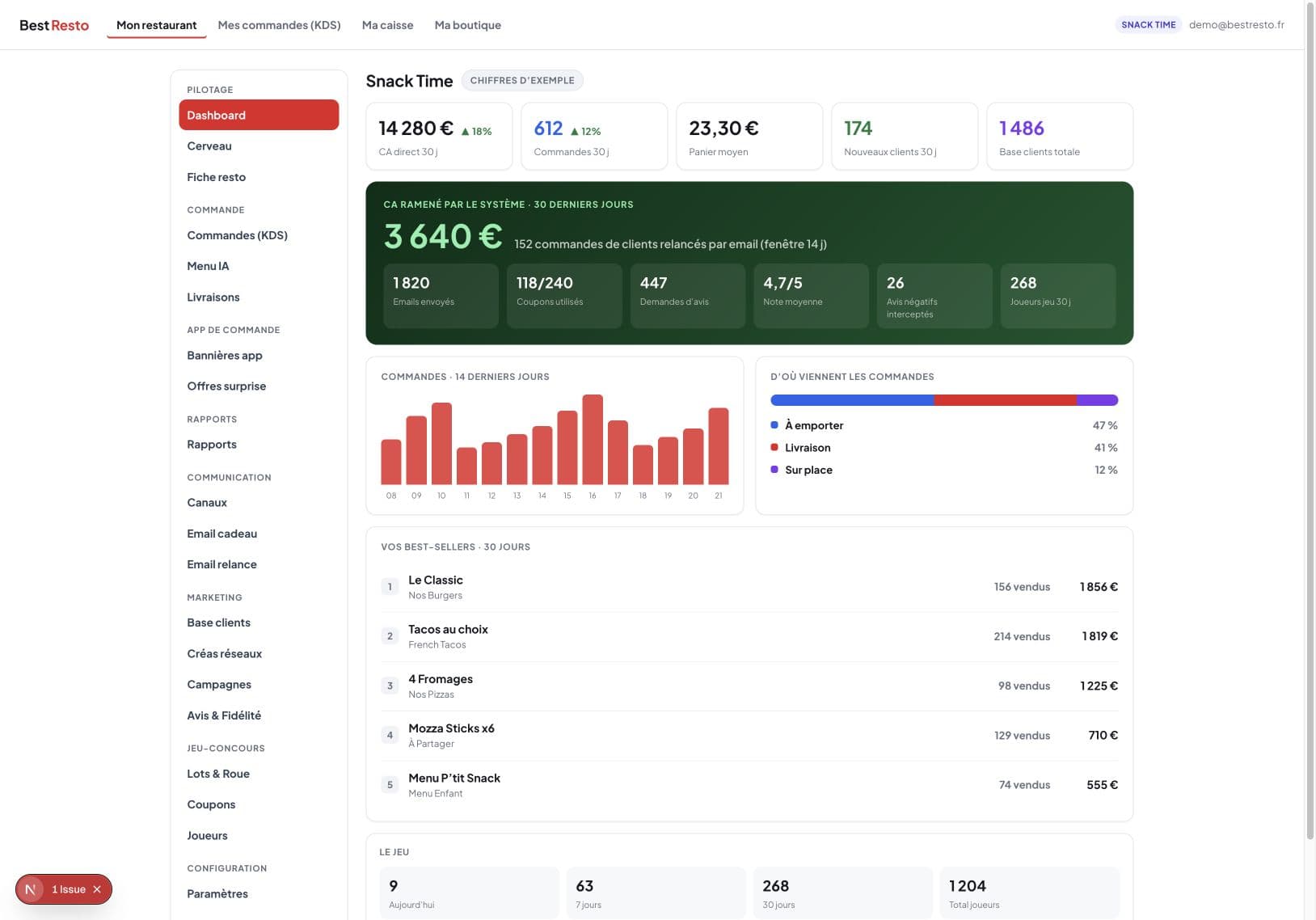Open the Rapports page

[259, 445]
